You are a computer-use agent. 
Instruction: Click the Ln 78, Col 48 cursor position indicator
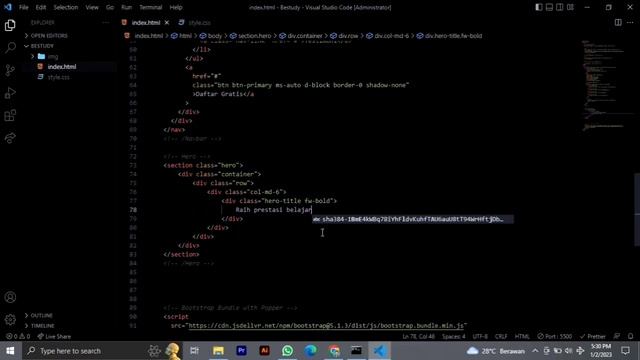418,336
